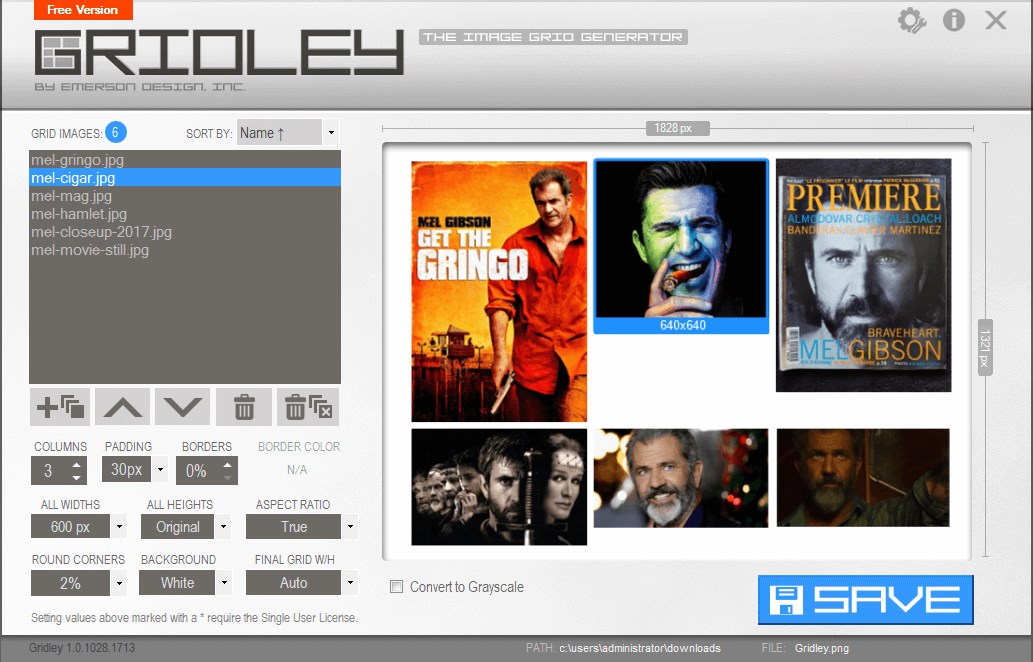Click the Background White field

(177, 583)
